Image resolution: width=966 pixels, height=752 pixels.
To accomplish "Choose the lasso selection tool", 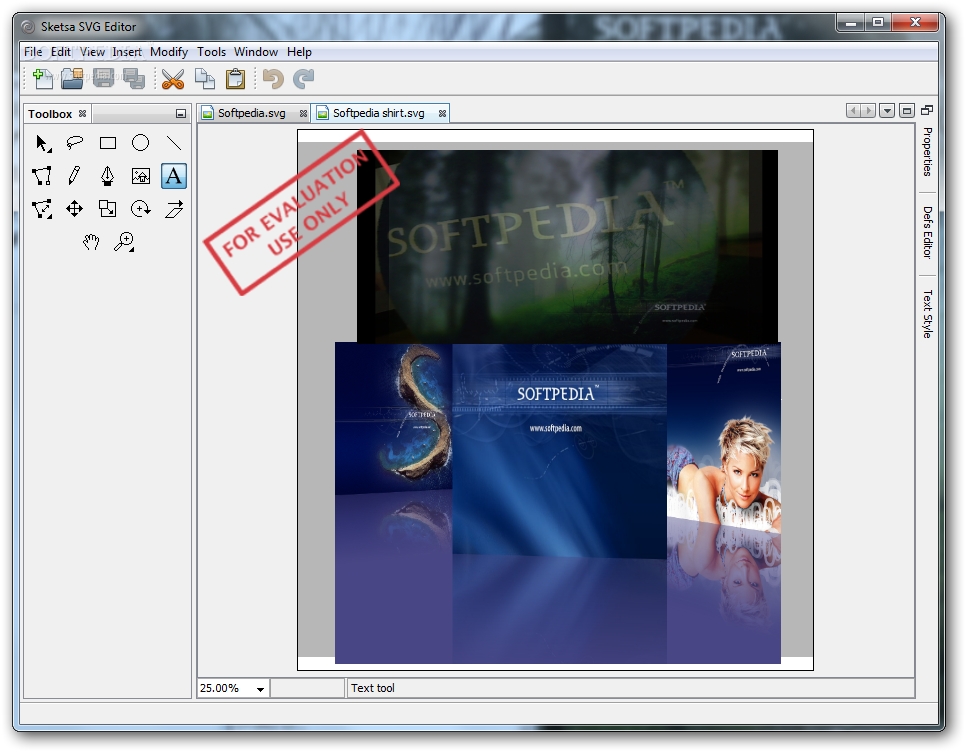I will pyautogui.click(x=75, y=144).
